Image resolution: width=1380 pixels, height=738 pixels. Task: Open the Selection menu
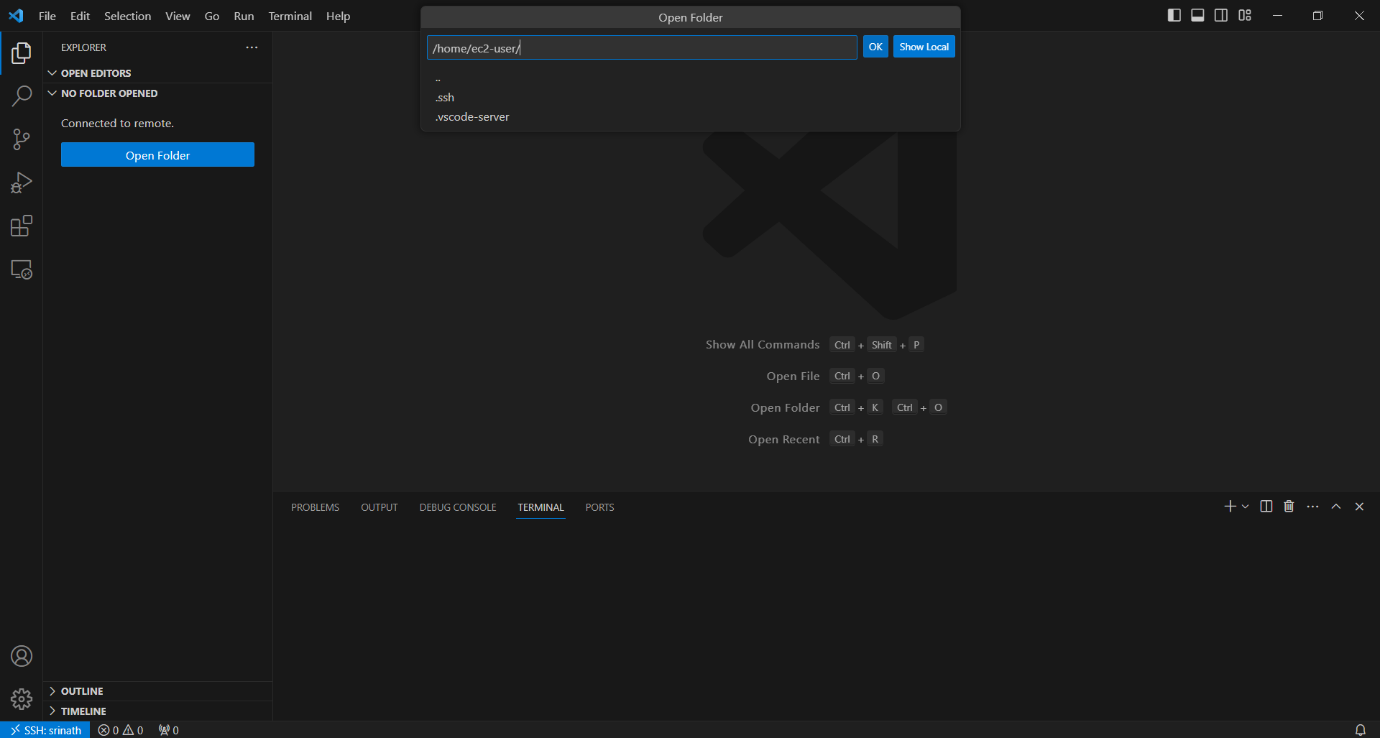[128, 16]
